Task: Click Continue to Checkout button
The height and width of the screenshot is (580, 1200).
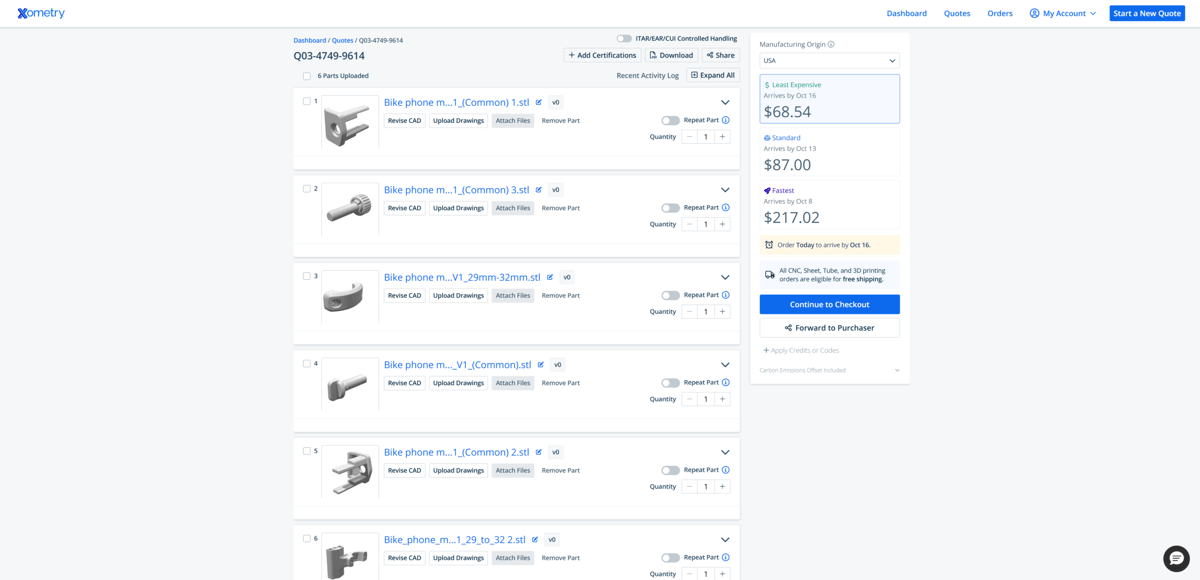Action: 829,304
